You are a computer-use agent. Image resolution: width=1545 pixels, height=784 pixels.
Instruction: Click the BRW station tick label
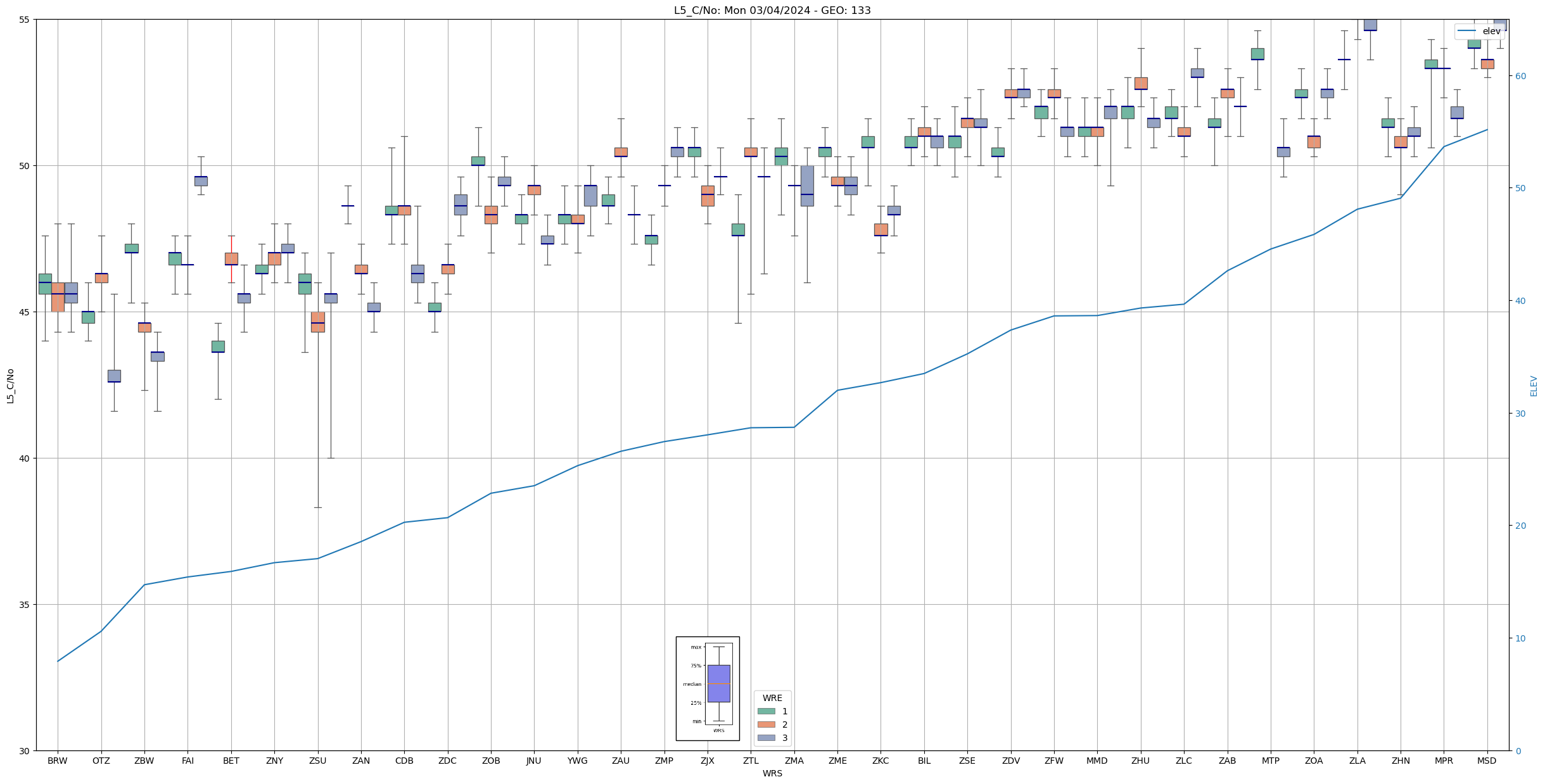point(58,761)
